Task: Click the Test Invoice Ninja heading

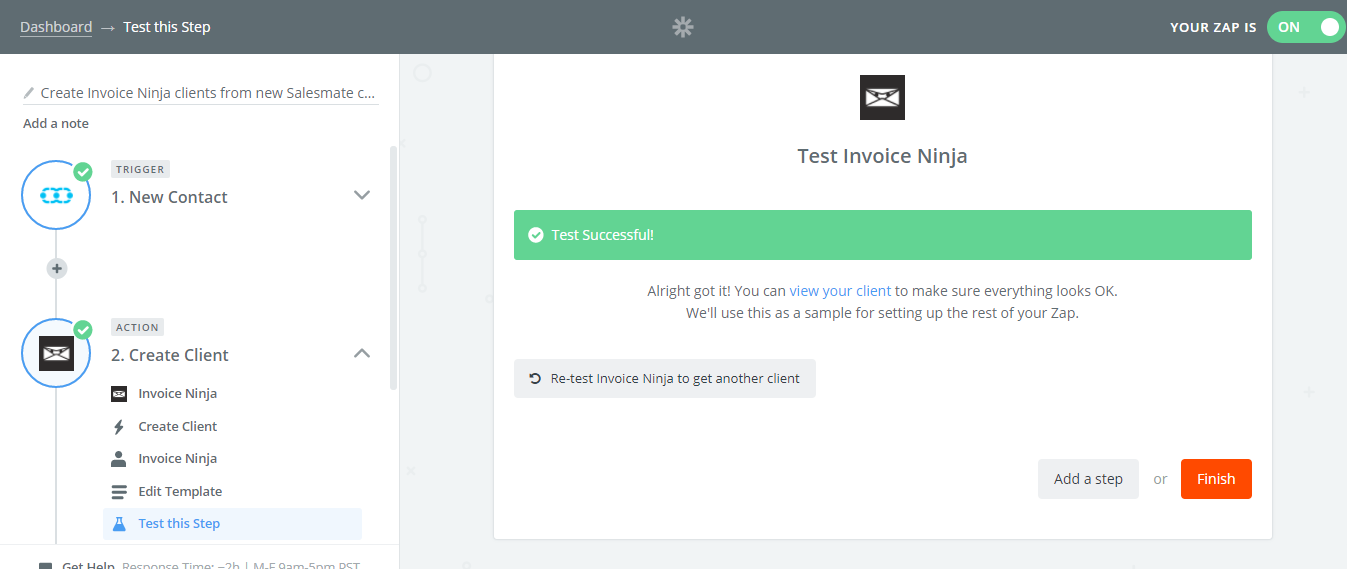Action: click(882, 156)
